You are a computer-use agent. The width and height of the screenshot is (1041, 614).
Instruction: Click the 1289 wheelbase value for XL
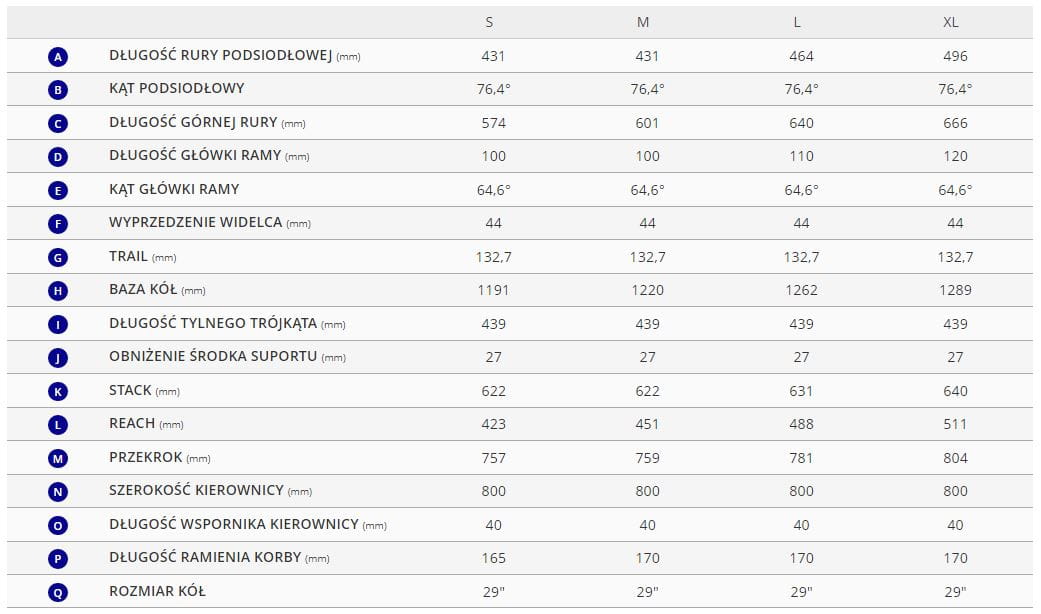[955, 290]
